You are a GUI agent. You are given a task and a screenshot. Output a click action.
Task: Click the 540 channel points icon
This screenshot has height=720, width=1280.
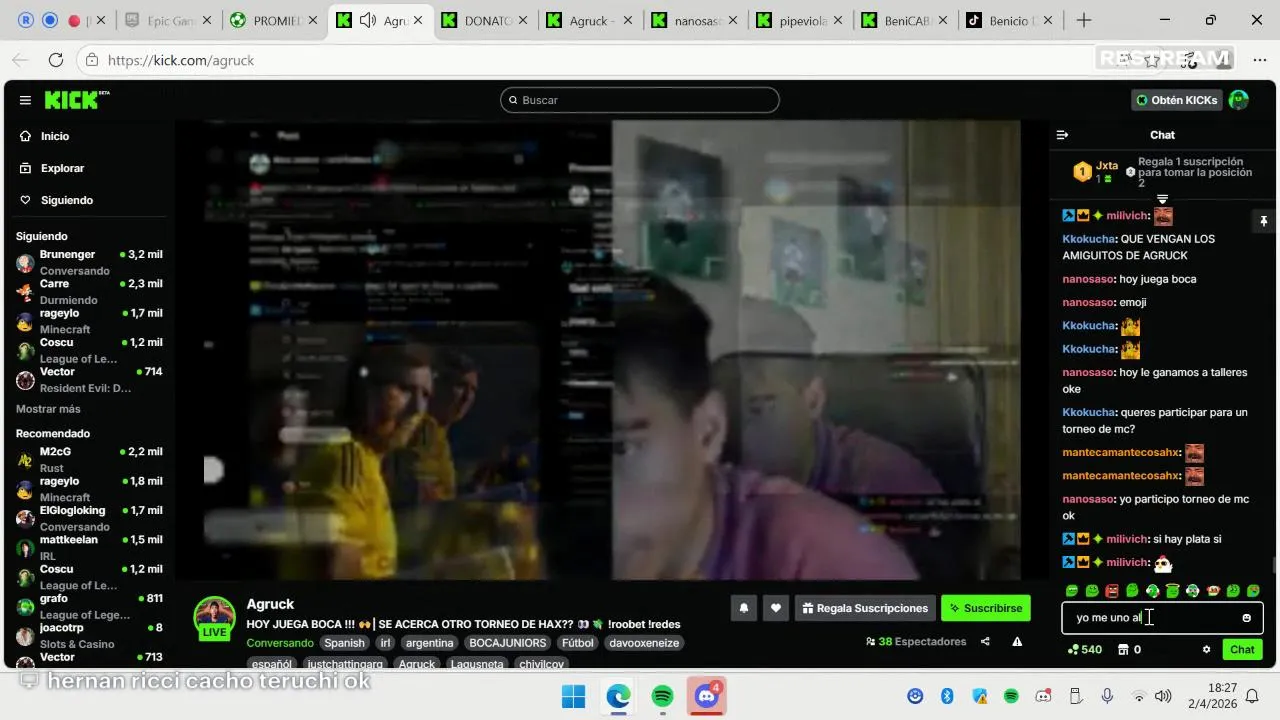coord(1085,649)
